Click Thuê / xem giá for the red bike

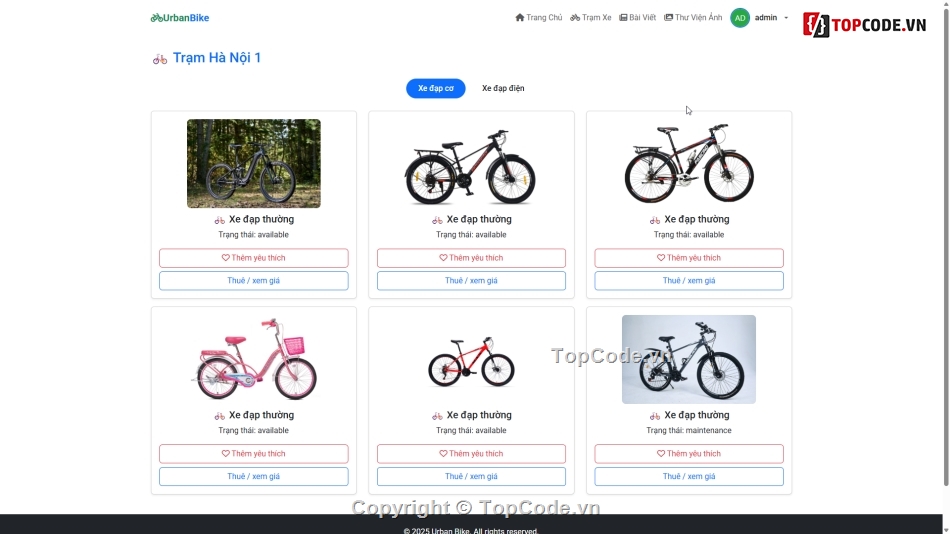471,476
